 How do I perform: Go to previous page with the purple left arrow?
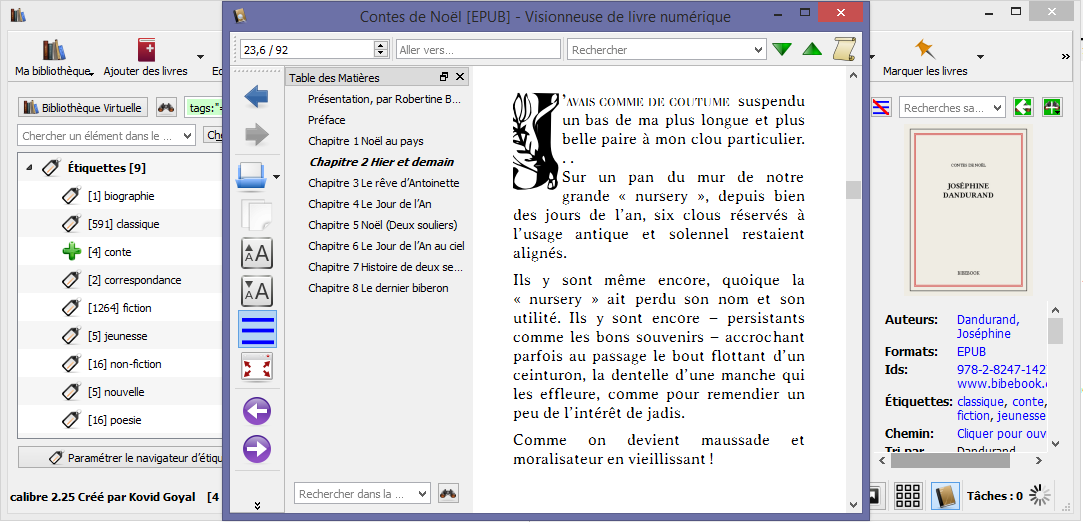click(257, 412)
